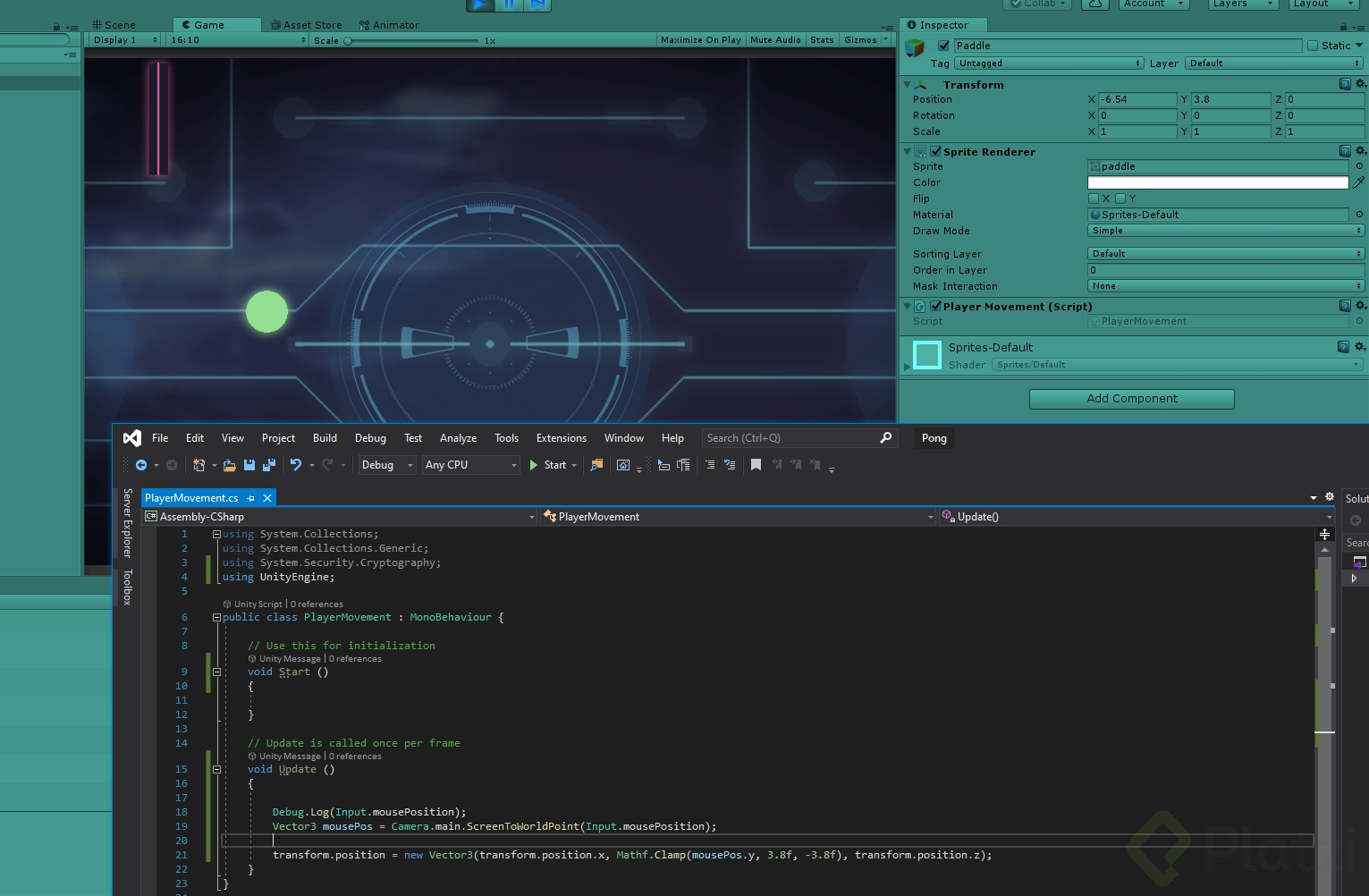
Task: Navigate backward in Visual Studio toolbar
Action: [141, 465]
